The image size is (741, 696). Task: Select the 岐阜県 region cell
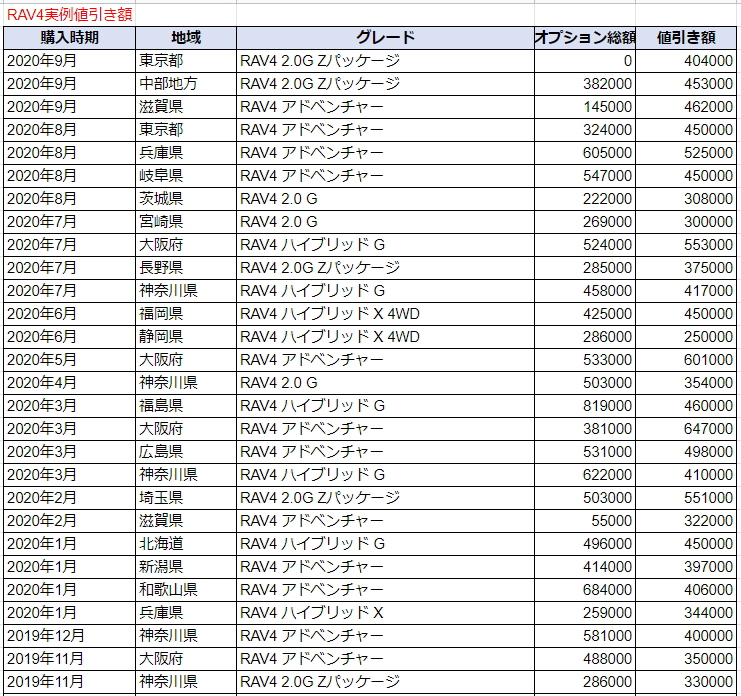[186, 176]
